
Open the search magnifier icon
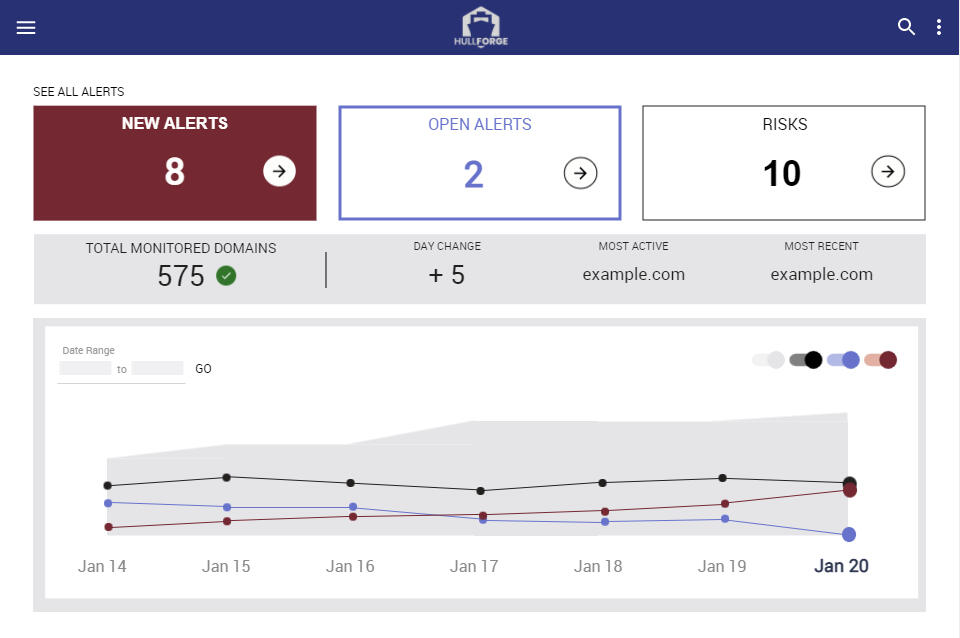[906, 27]
